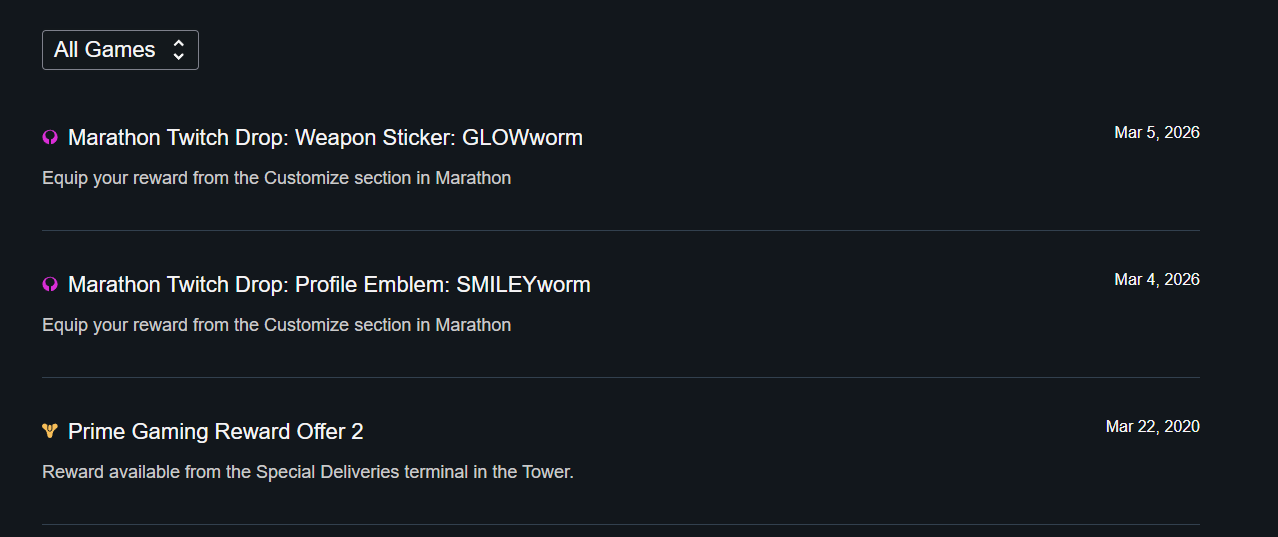Viewport: 1278px width, 537px height.
Task: Click the Mar 5, 2026 date
Action: (x=1156, y=132)
